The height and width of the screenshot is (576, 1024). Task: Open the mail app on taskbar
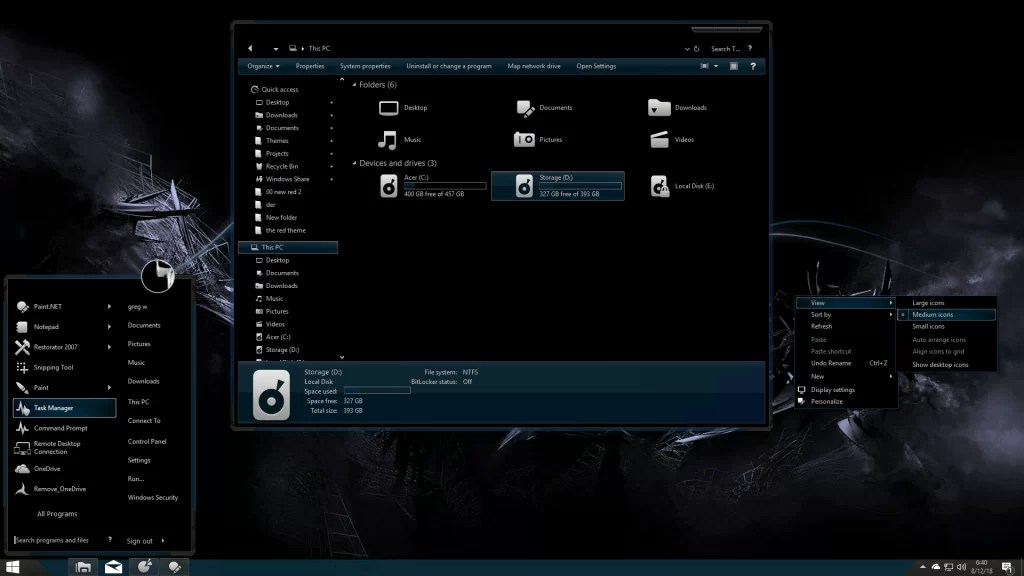pyautogui.click(x=114, y=567)
